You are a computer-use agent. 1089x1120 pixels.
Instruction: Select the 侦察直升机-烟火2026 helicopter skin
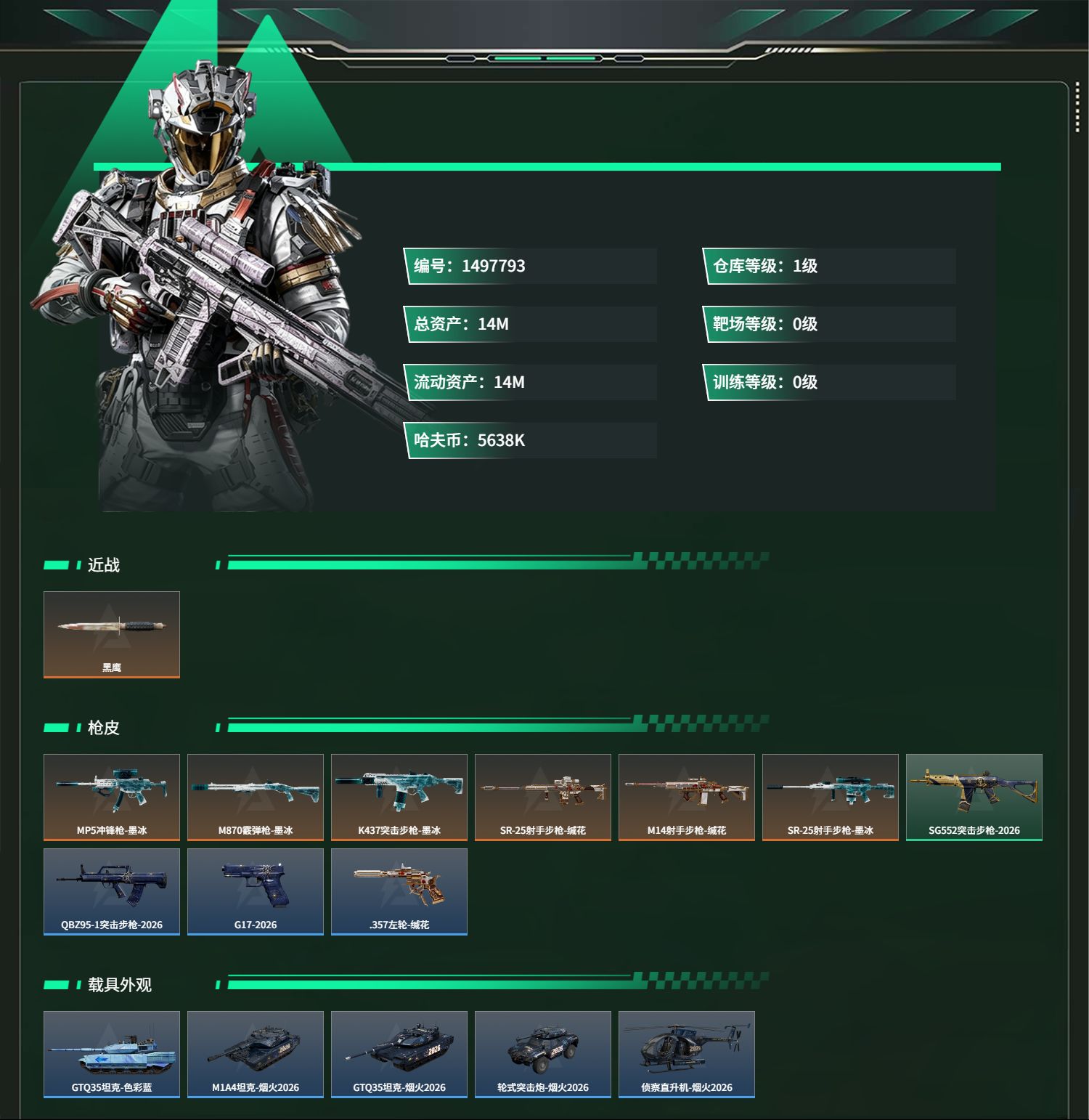point(687,1055)
